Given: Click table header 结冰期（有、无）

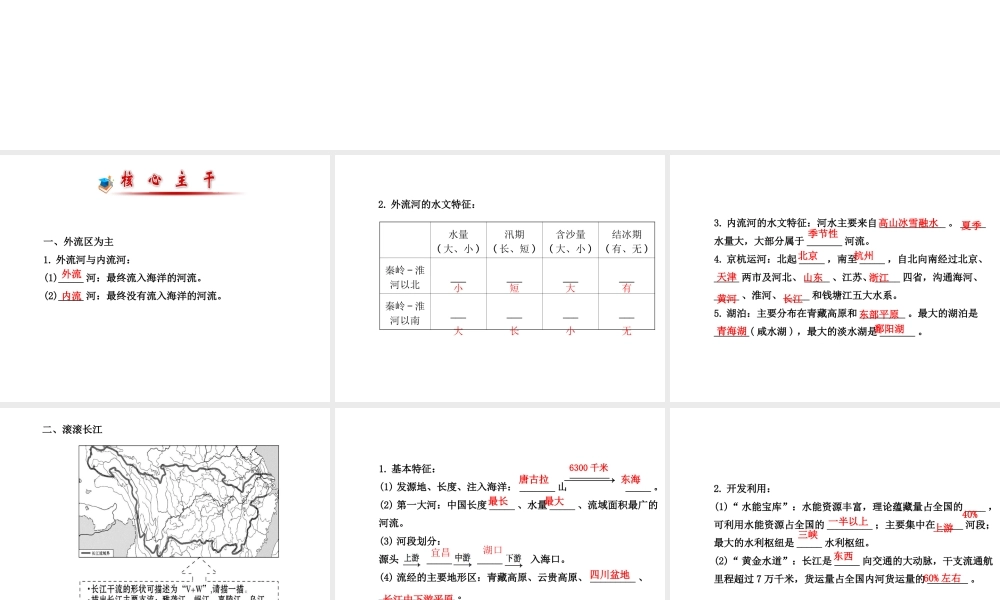Looking at the screenshot, I should click(626, 241).
